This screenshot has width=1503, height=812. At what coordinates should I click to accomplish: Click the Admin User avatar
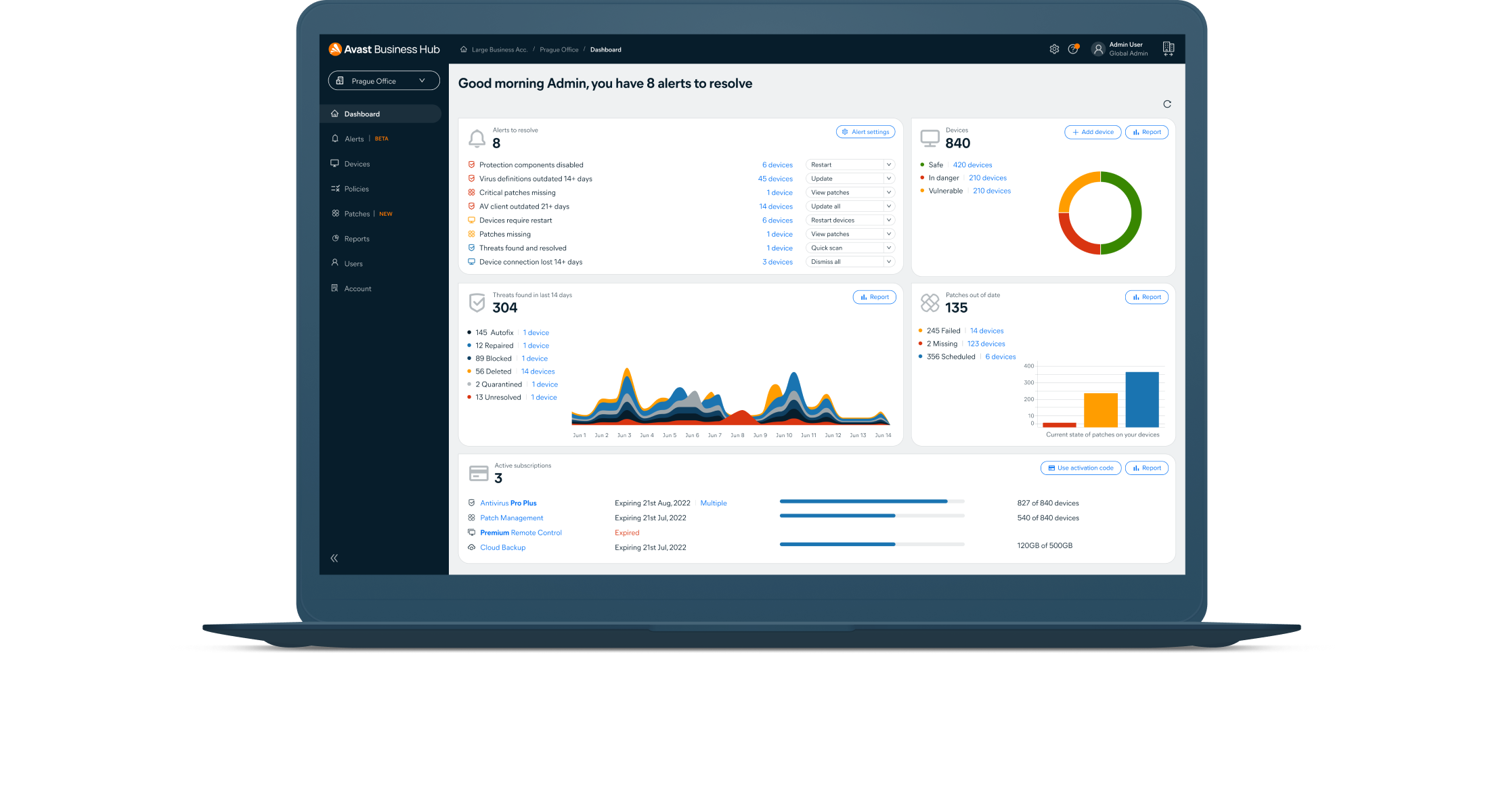(1098, 49)
